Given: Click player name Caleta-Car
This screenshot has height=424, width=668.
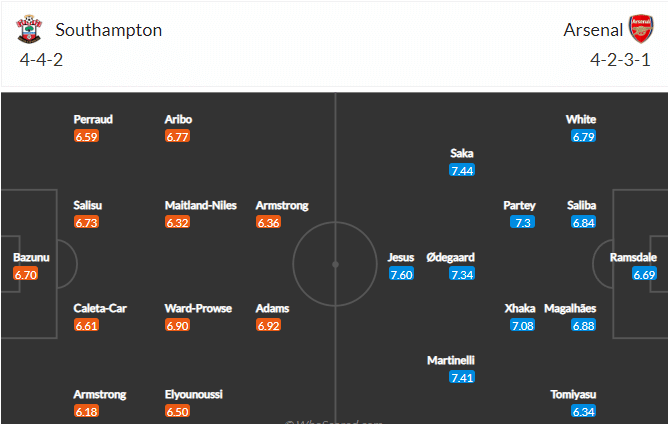Looking at the screenshot, I should tap(100, 309).
